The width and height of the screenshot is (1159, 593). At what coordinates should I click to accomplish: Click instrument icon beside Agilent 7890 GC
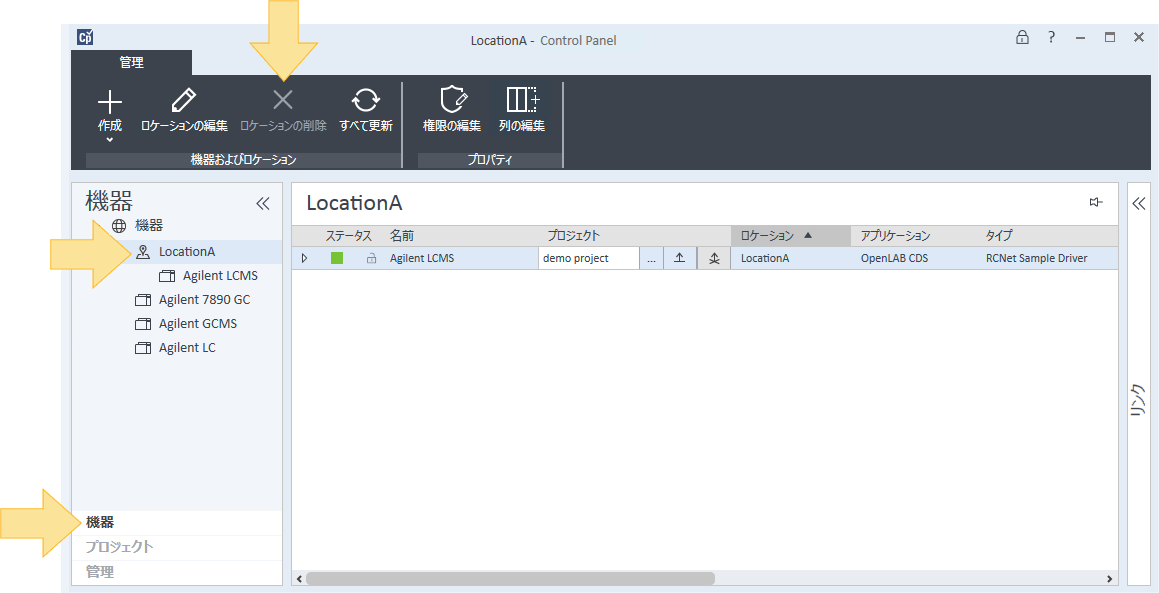click(143, 299)
